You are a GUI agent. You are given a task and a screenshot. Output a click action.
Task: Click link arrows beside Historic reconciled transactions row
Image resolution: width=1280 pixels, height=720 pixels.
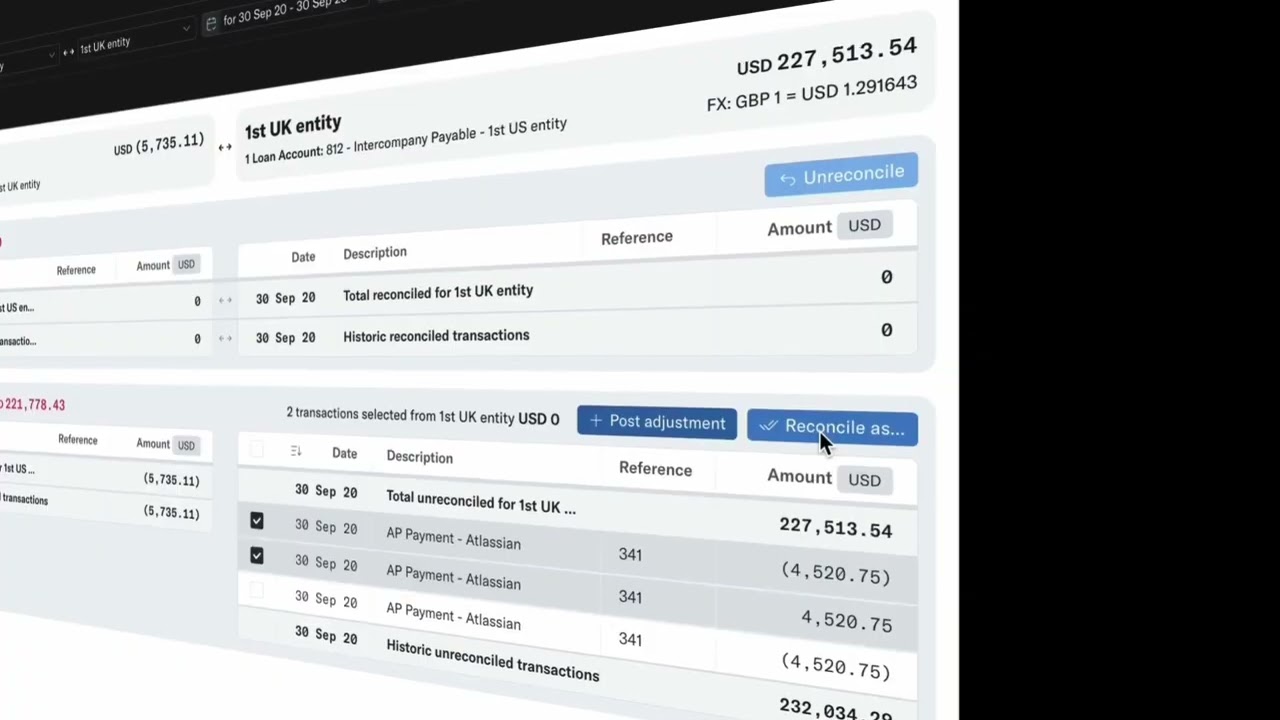point(225,338)
